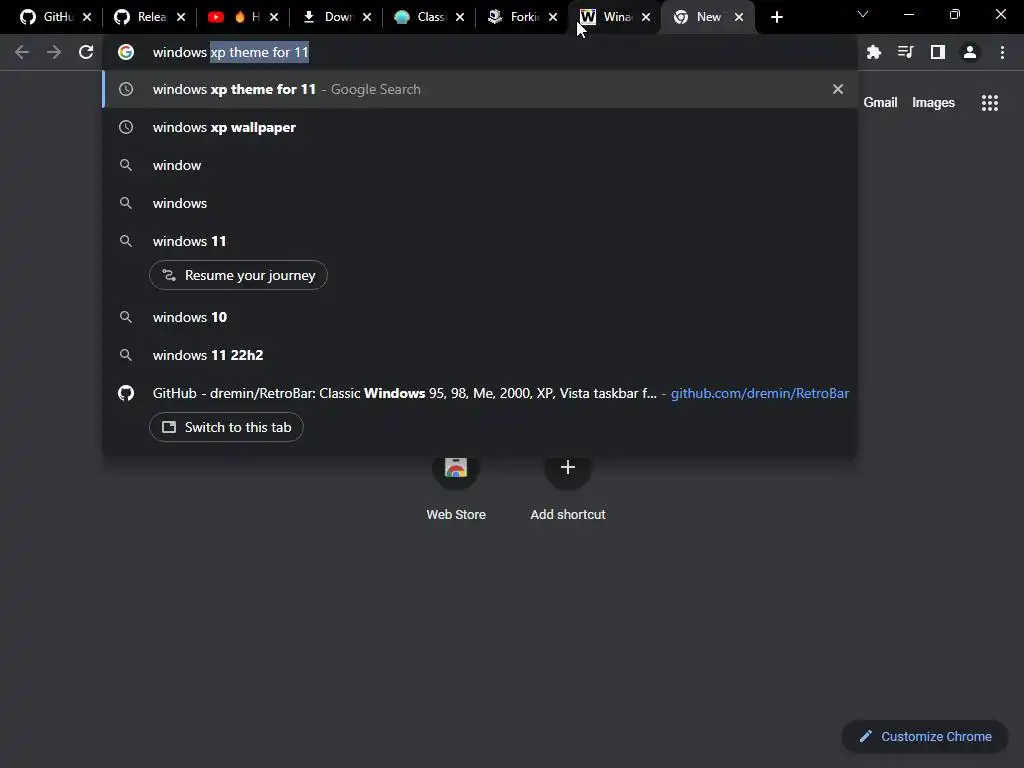The image size is (1024, 768).
Task: Click the Resume your journey button
Action: point(238,276)
